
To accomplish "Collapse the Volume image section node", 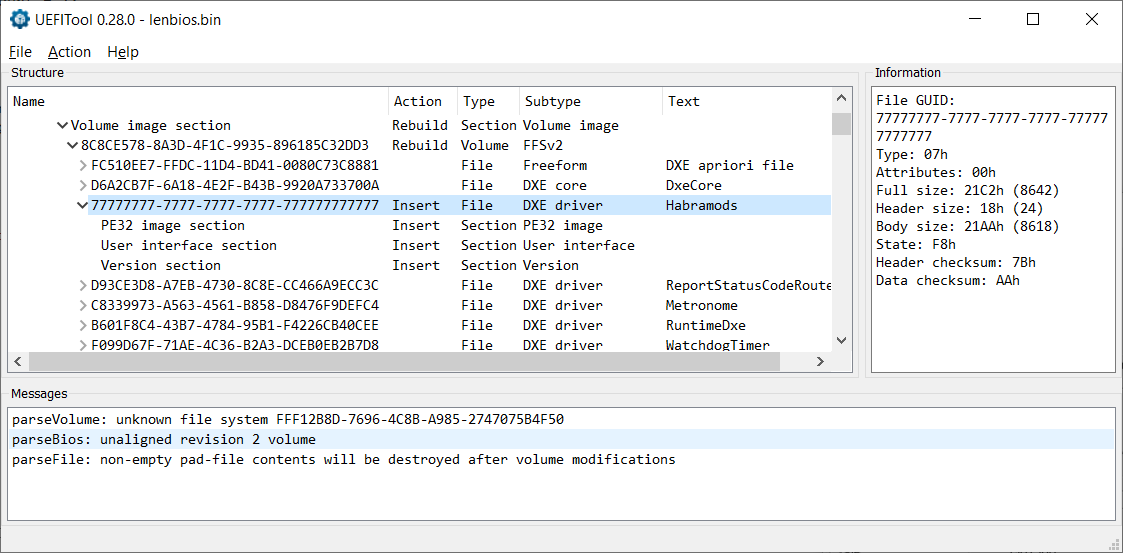I will (62, 126).
